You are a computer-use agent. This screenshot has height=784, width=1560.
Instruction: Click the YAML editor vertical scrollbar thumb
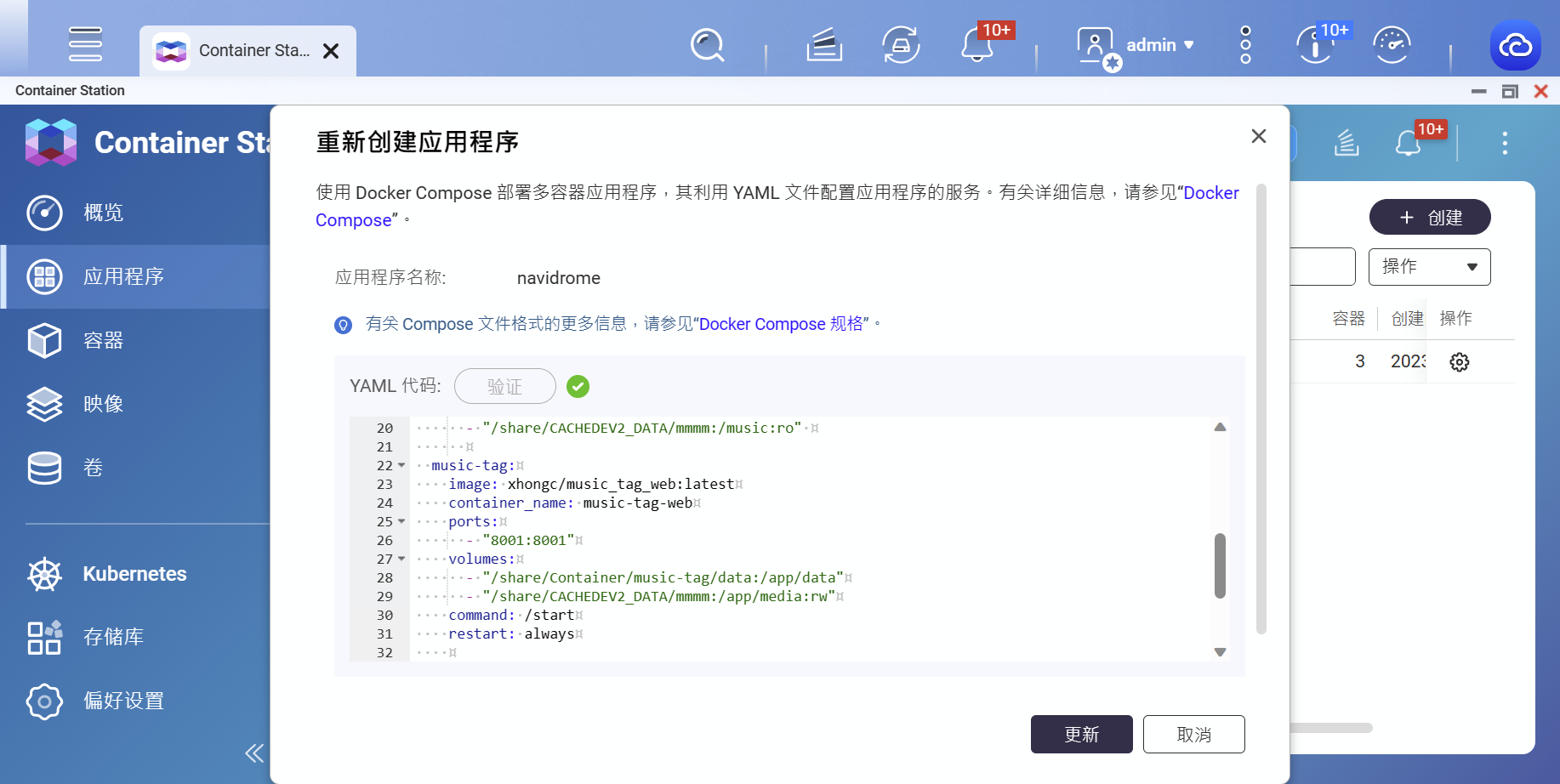tap(1220, 565)
